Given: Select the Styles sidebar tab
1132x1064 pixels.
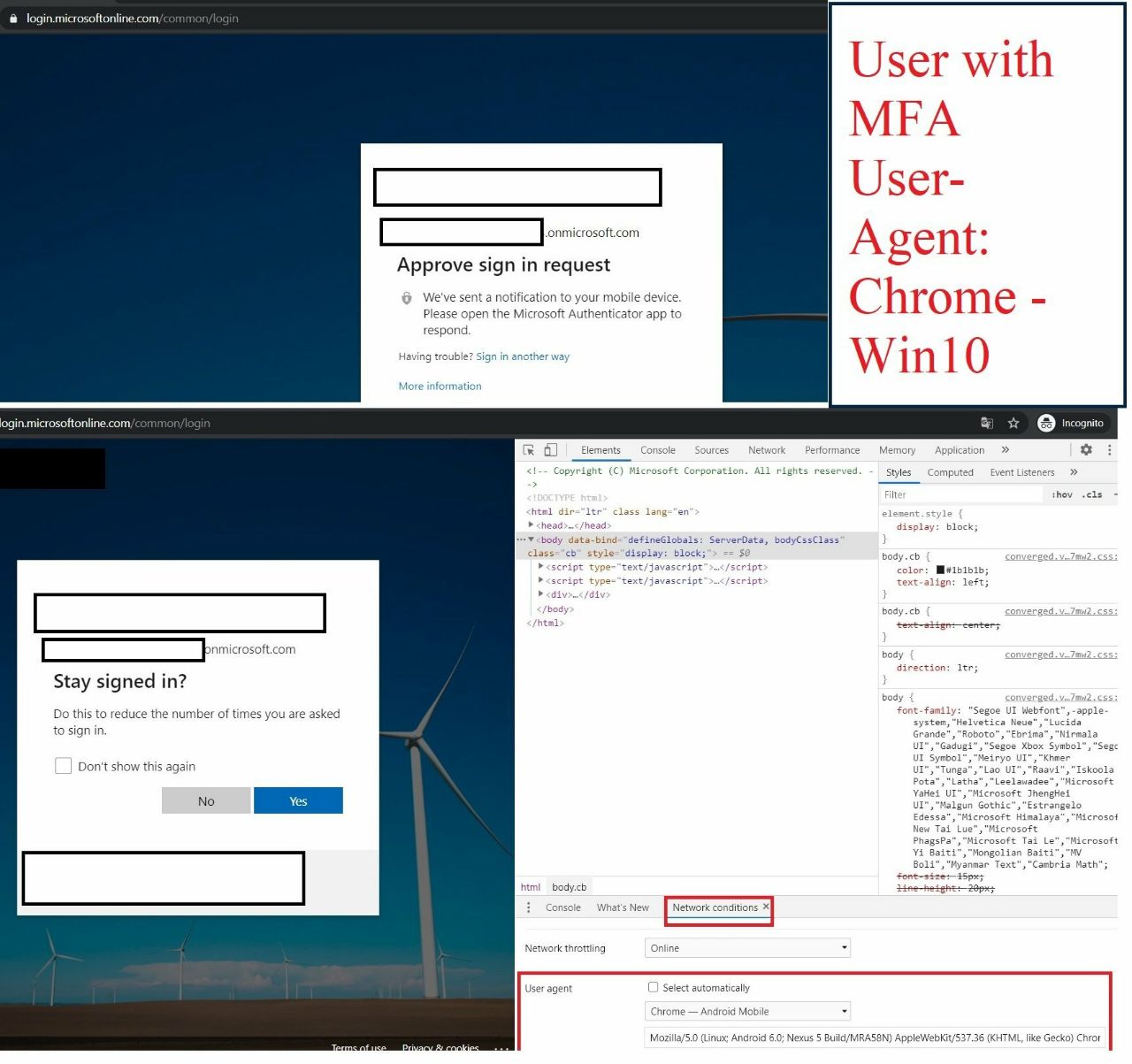Looking at the screenshot, I should click(899, 473).
